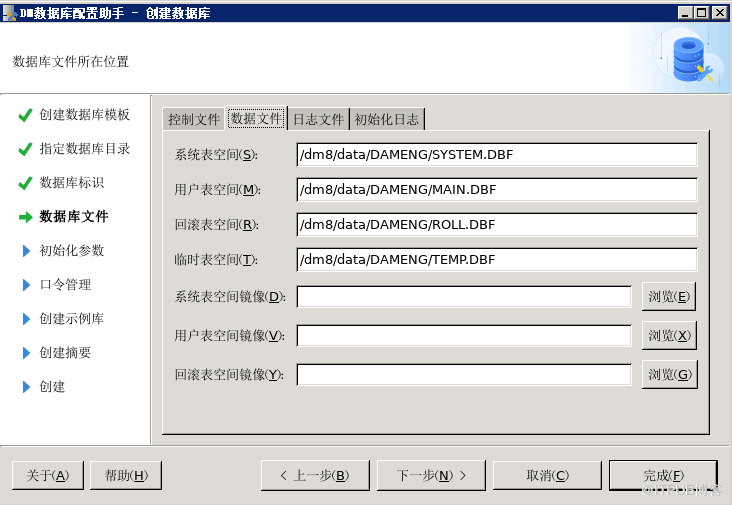Open the 日志文件 tab

(318, 119)
